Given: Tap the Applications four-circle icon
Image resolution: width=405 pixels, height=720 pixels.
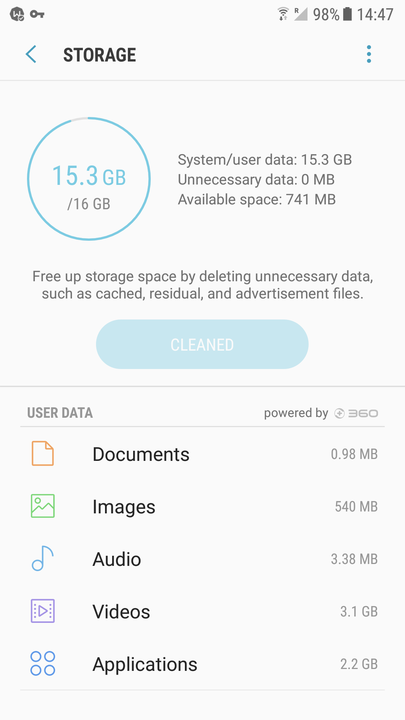Looking at the screenshot, I should click(x=43, y=664).
